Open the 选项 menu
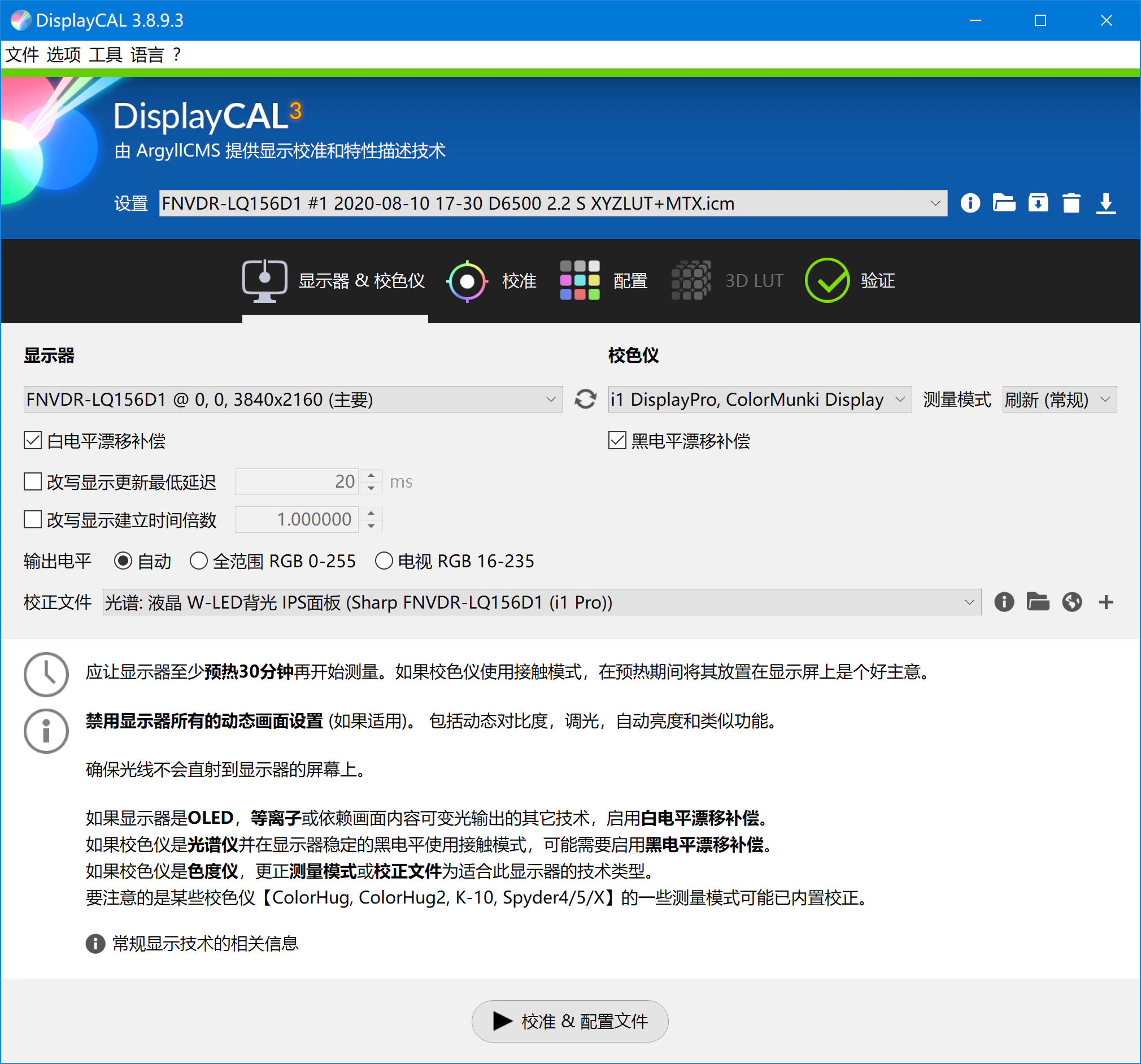The width and height of the screenshot is (1141, 1064). 64,55
